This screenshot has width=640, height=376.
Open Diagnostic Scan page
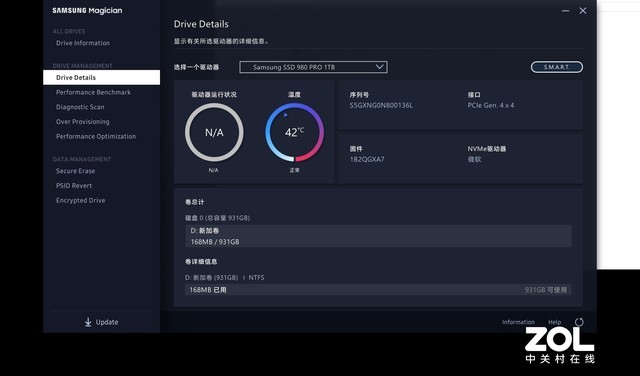(x=80, y=107)
